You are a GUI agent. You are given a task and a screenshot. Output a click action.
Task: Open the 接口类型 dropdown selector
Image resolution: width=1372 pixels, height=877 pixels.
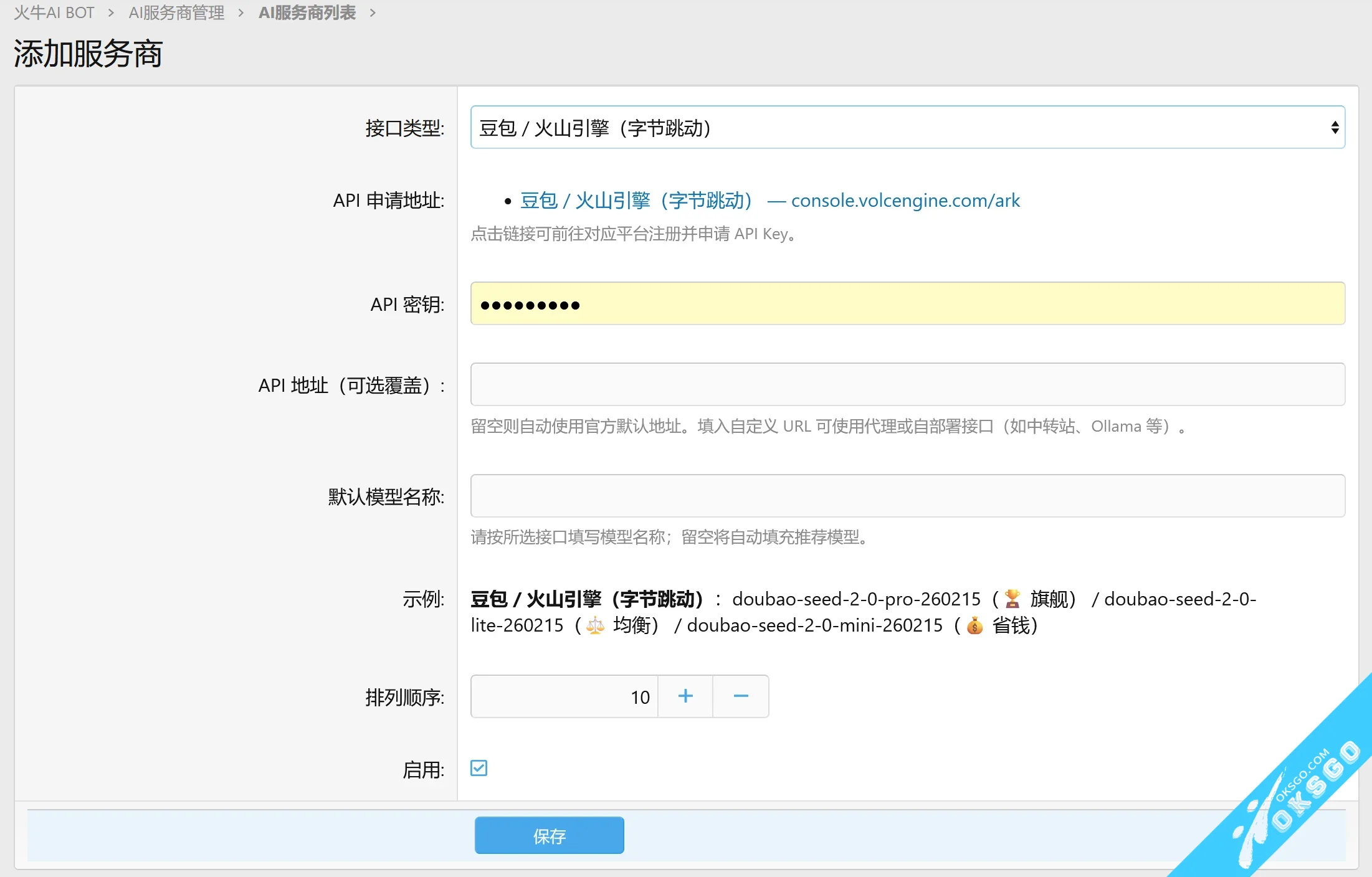click(x=897, y=128)
